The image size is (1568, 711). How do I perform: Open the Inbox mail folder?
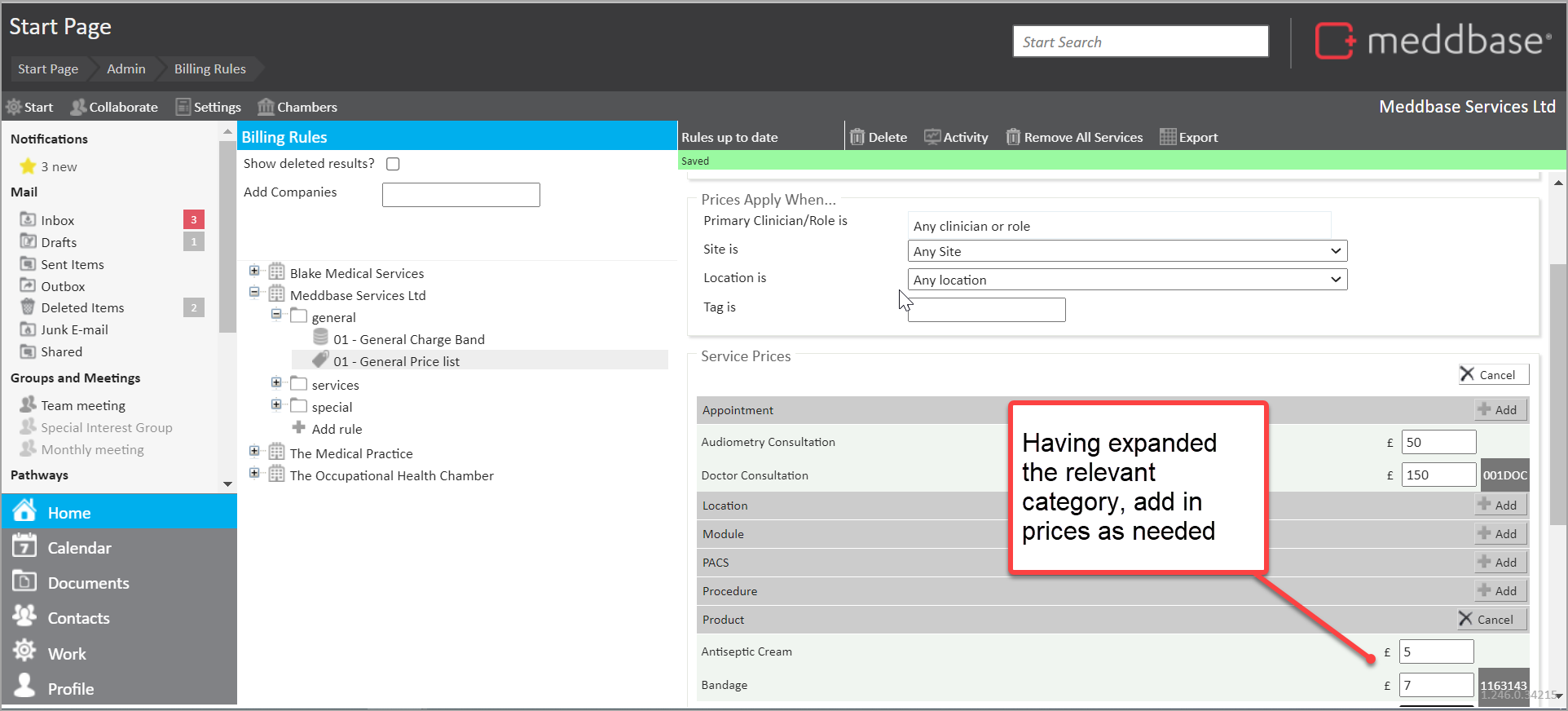(57, 220)
